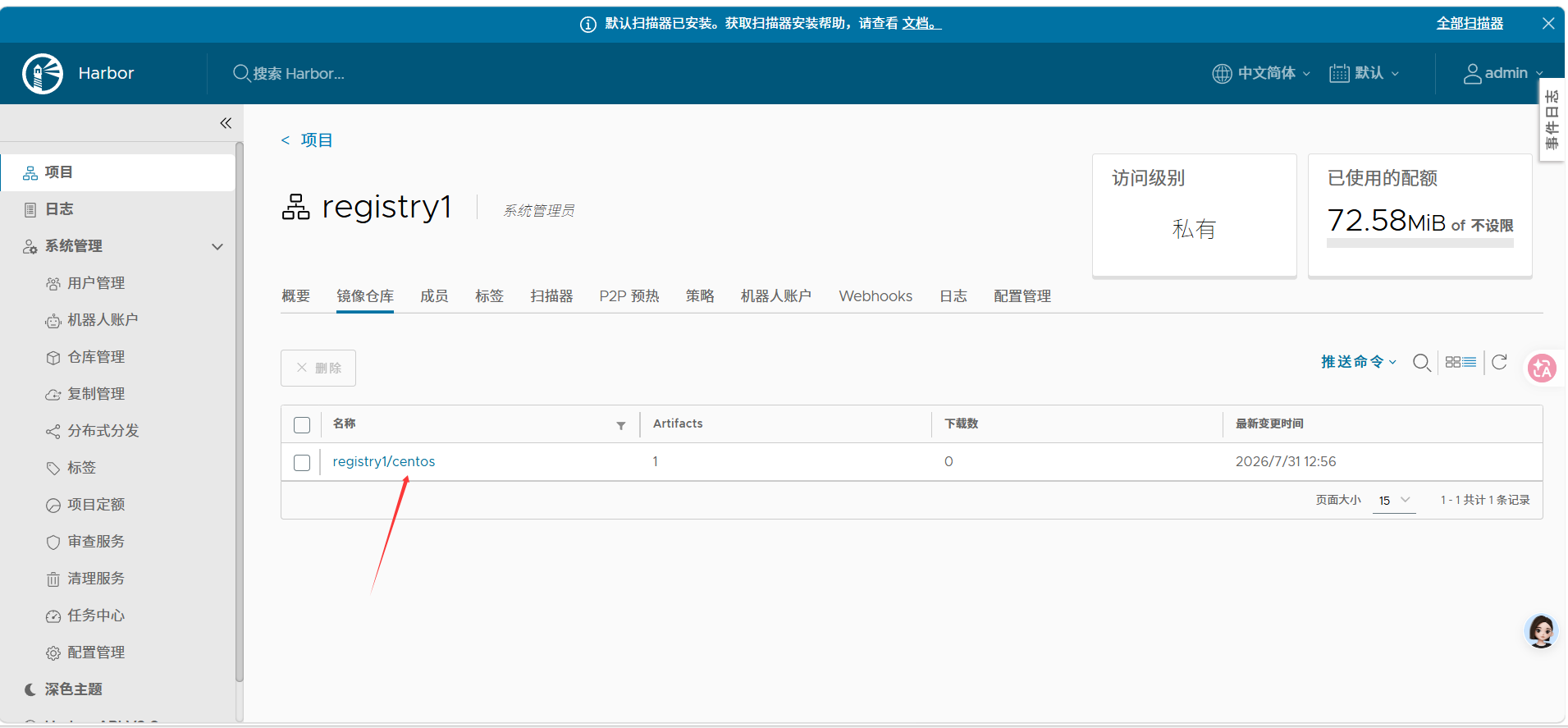This screenshot has height=728, width=1568.
Task: Open 复制管理 in the sidebar
Action: [96, 394]
